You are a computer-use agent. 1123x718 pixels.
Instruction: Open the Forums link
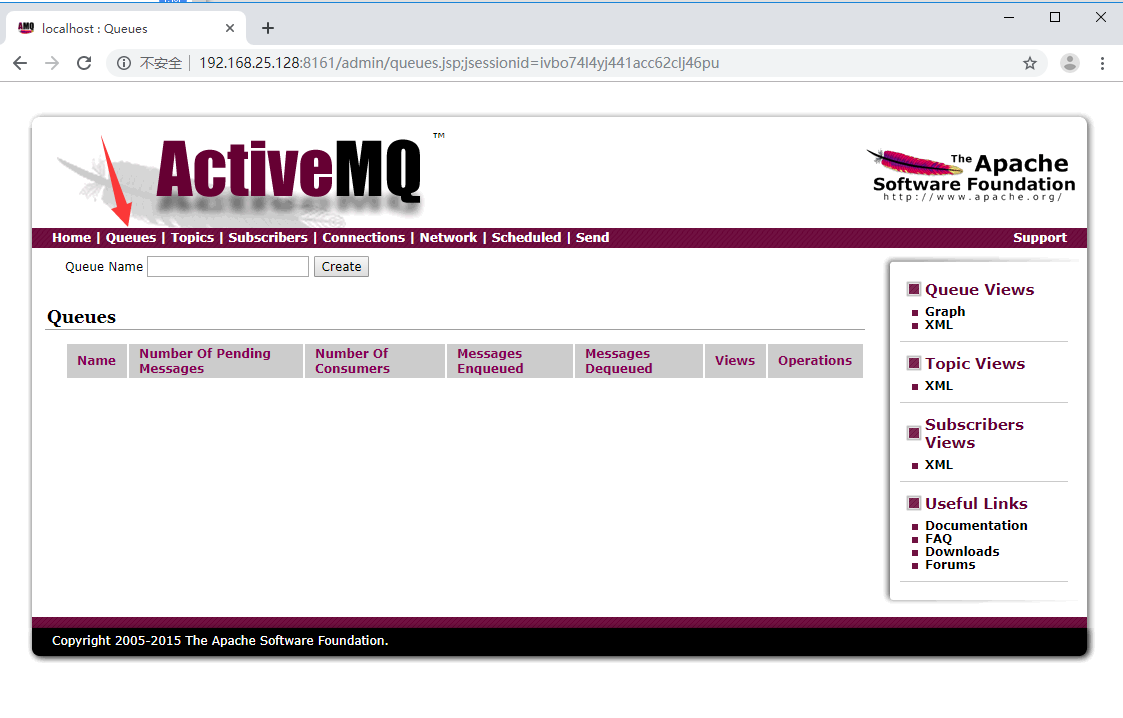[x=950, y=565]
